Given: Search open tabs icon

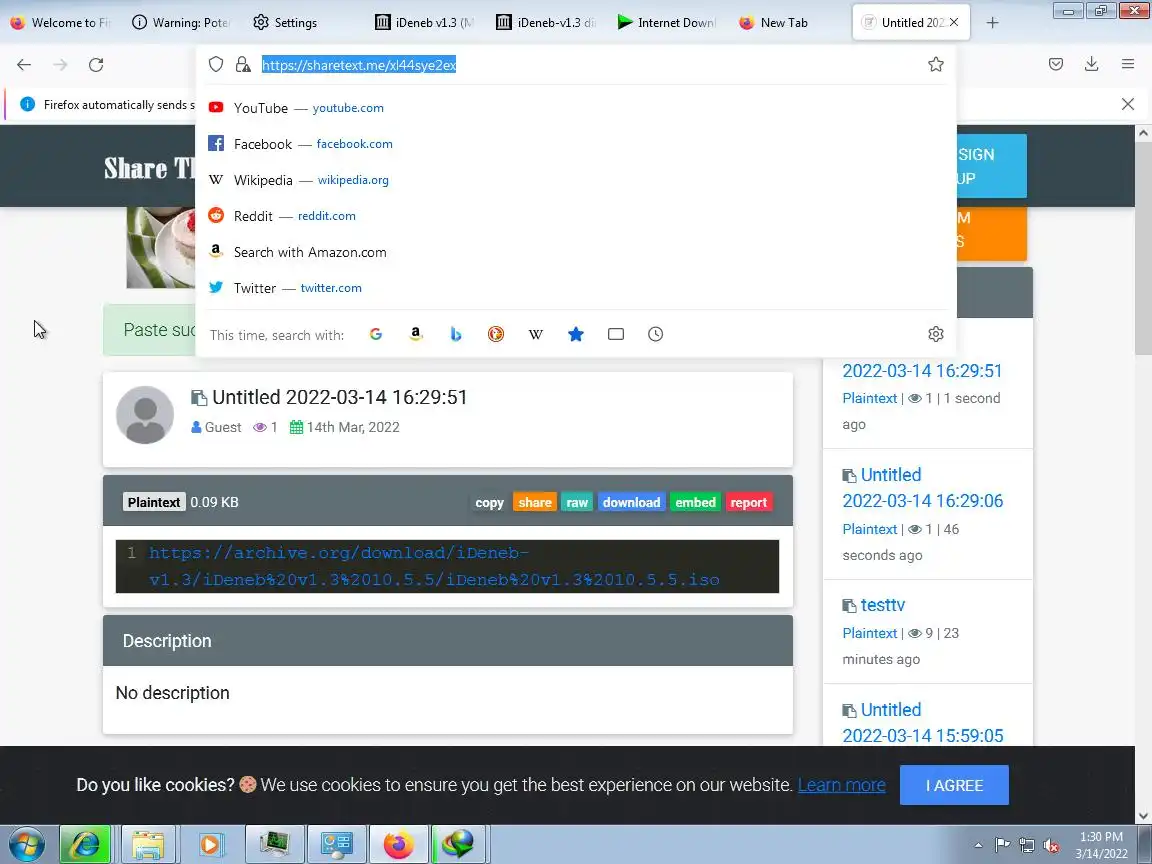Looking at the screenshot, I should tap(616, 334).
